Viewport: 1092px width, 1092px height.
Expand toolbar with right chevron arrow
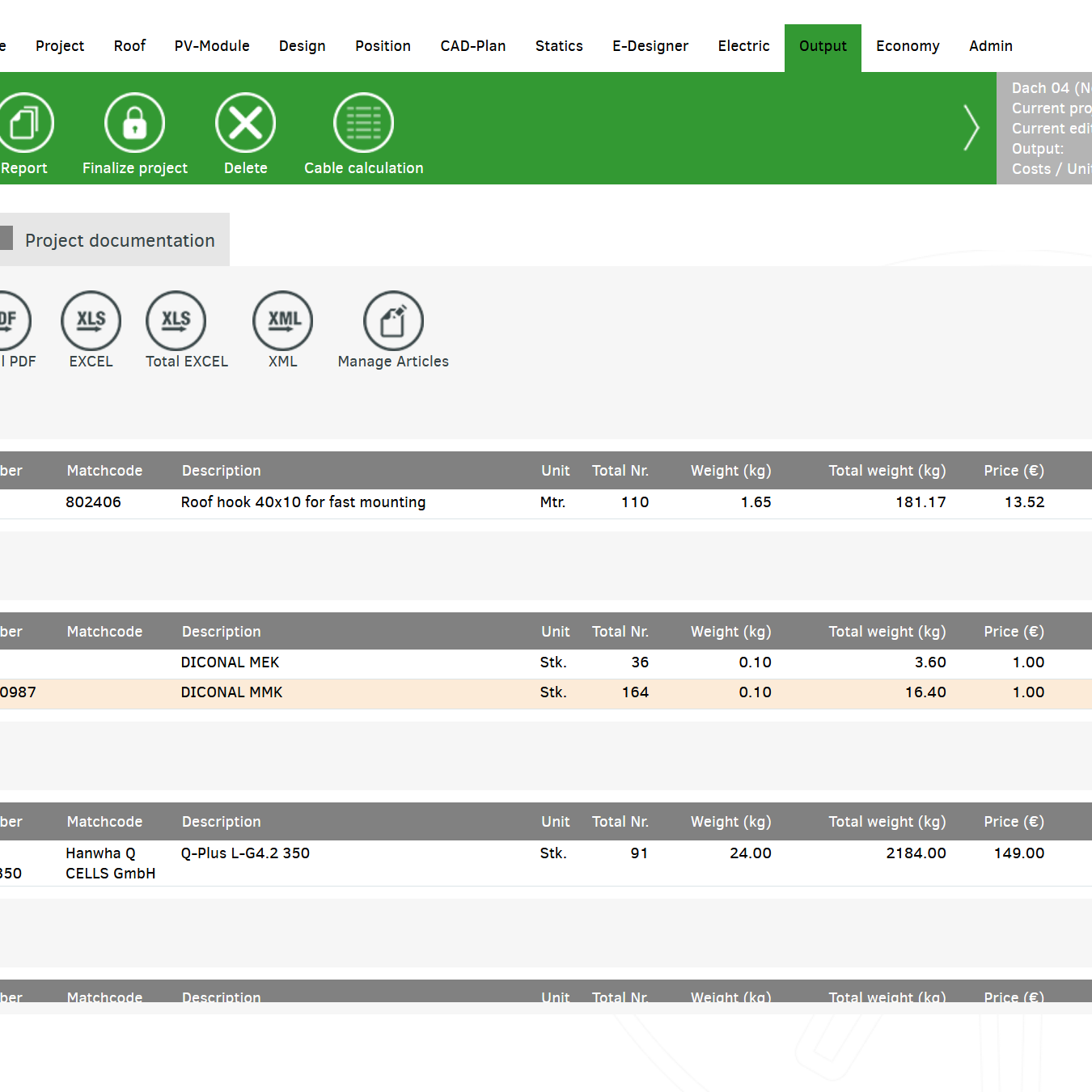(971, 128)
